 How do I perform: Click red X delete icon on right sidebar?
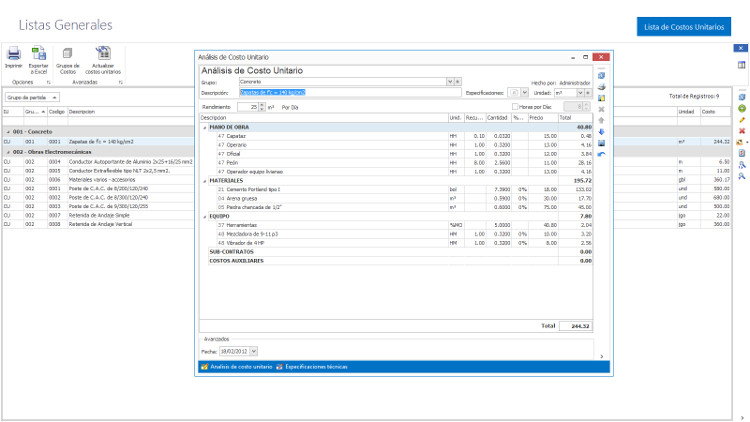(x=741, y=130)
